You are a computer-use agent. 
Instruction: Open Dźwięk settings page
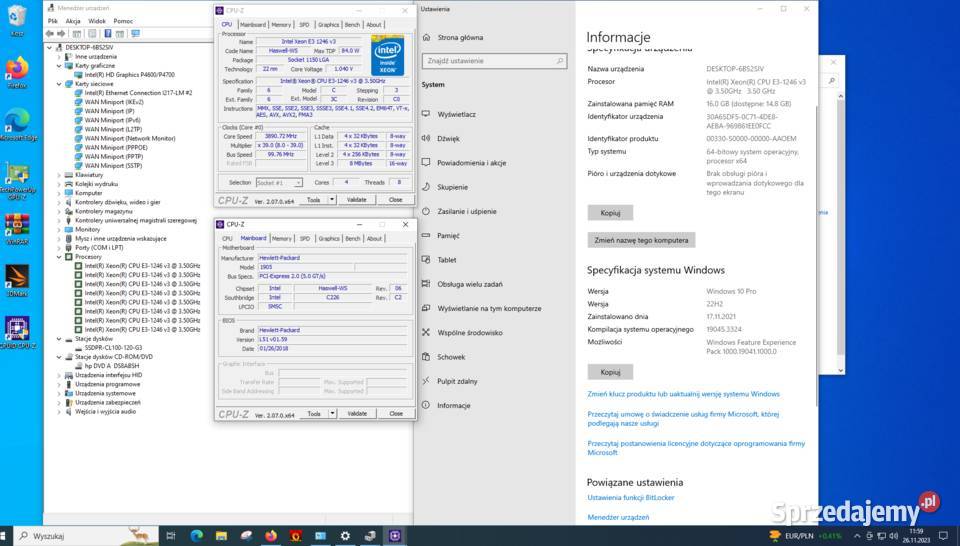448,139
